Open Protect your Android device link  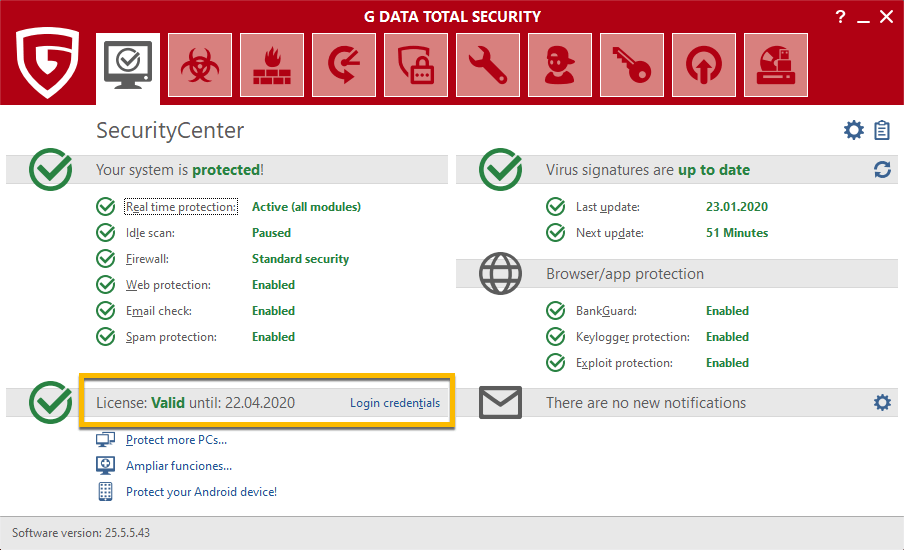tap(201, 492)
